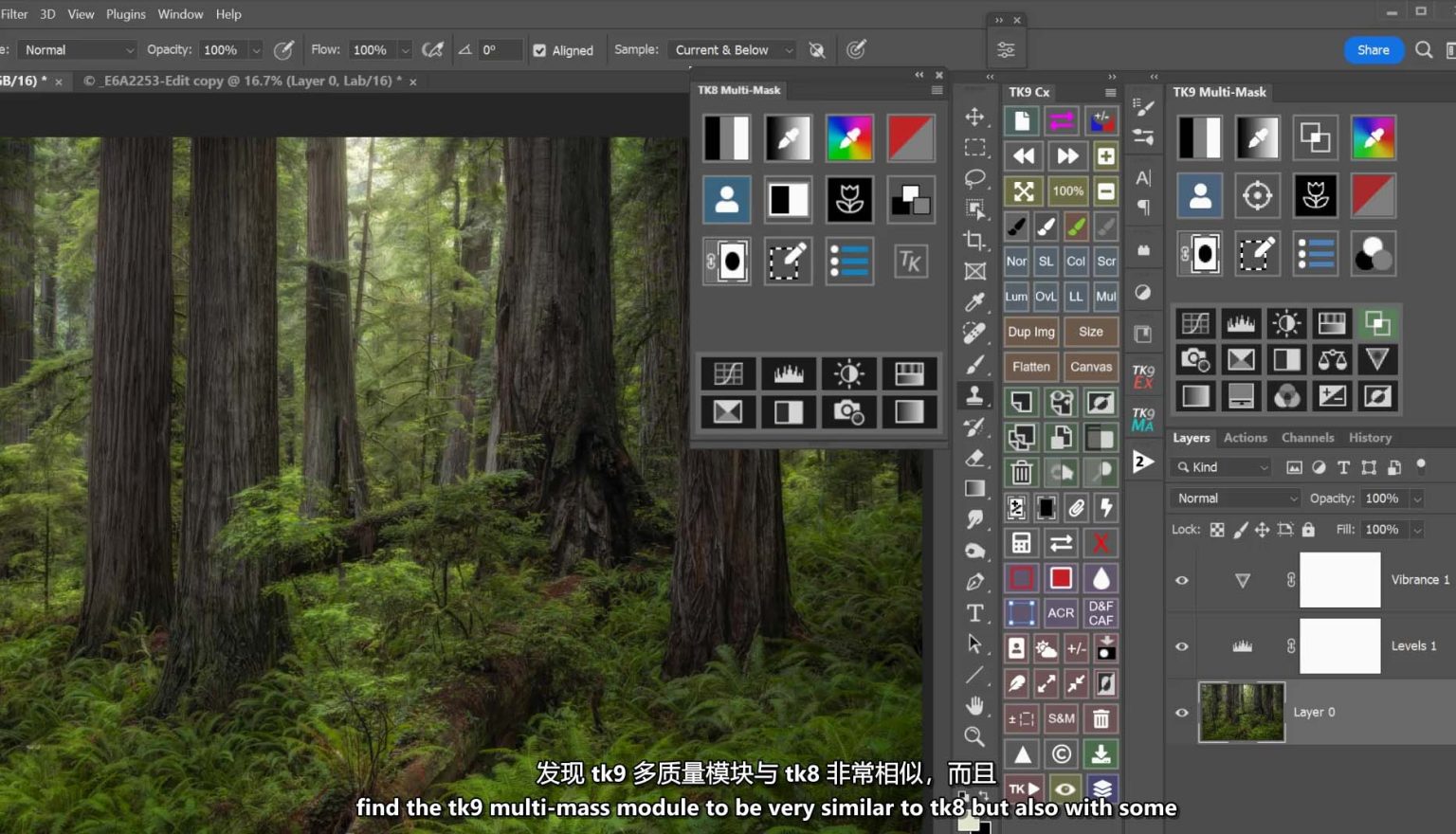Open the Sample Current & Below dropdown
The image size is (1456, 834).
pyautogui.click(x=732, y=50)
